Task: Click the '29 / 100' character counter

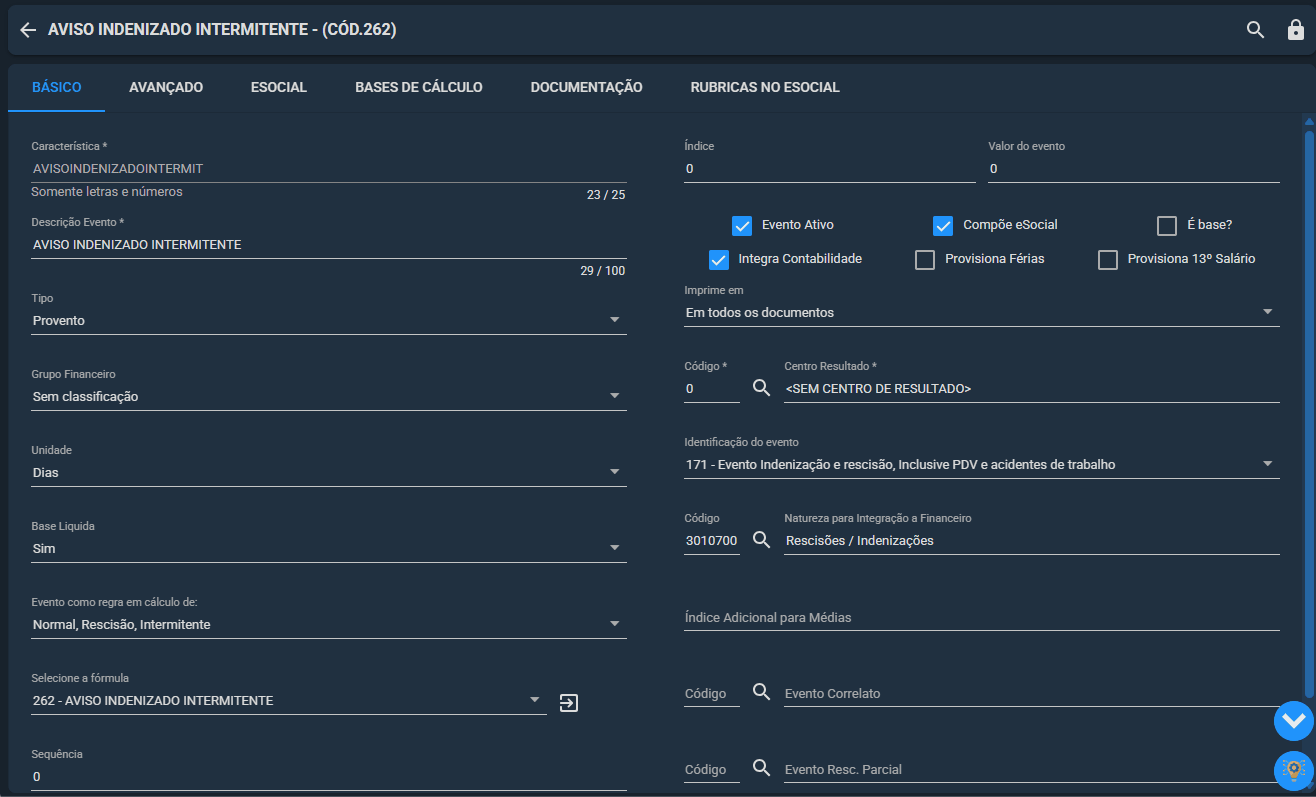Action: click(x=603, y=271)
